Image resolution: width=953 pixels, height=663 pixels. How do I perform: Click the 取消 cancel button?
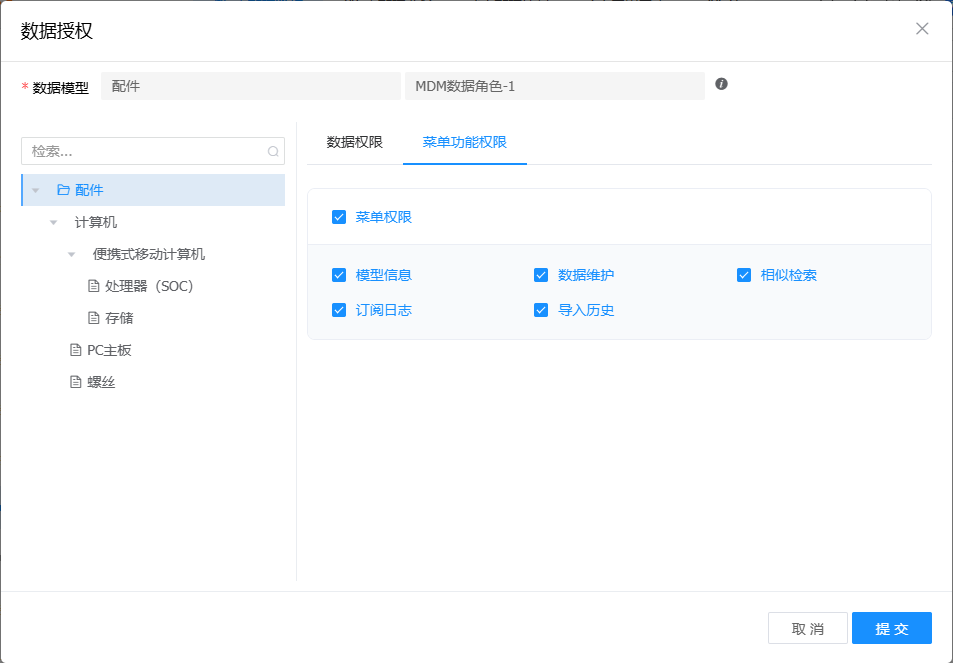[807, 628]
